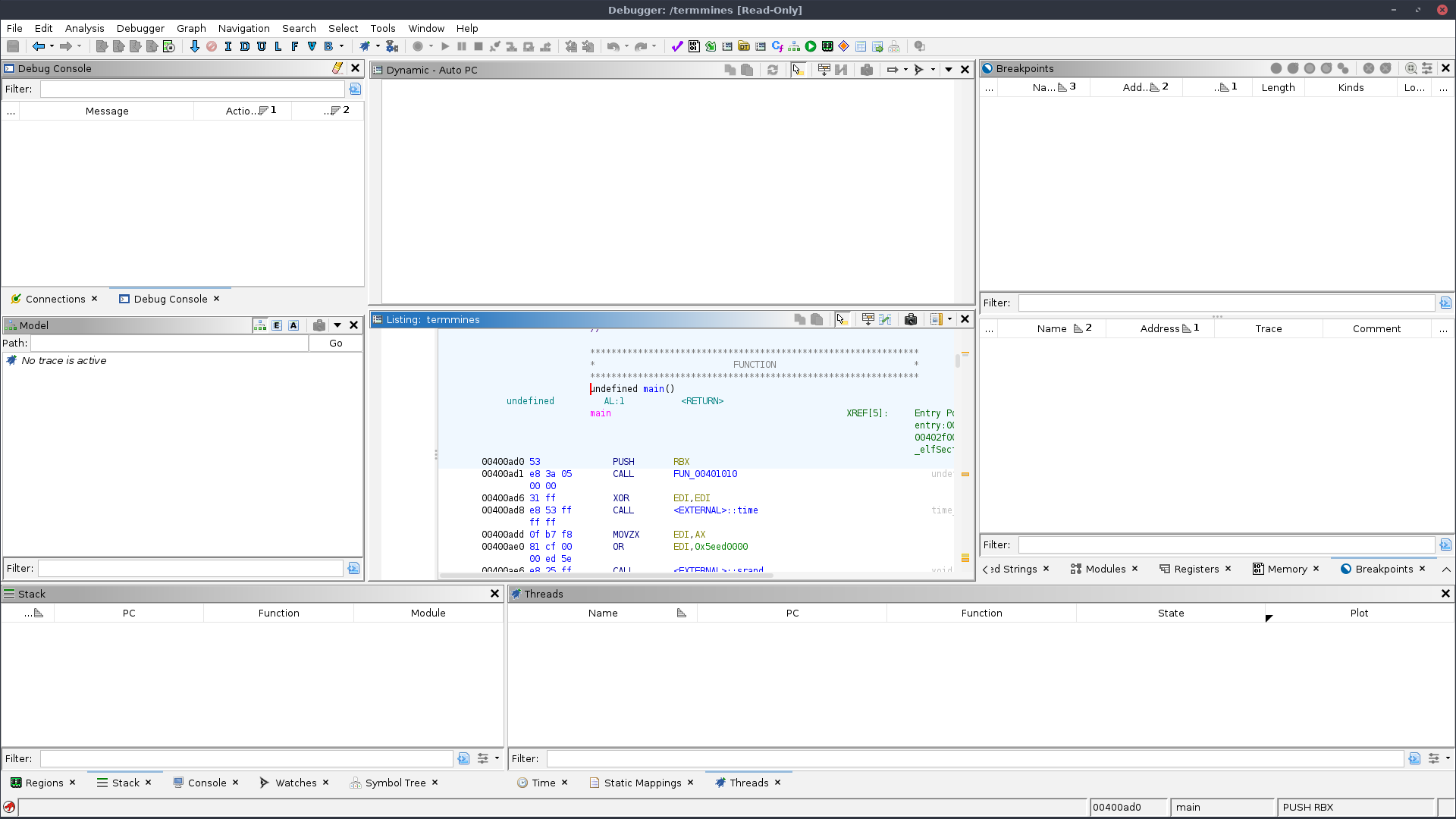Click the snapshot/camera icon in Listing panel
The height and width of the screenshot is (819, 1456).
tap(909, 319)
